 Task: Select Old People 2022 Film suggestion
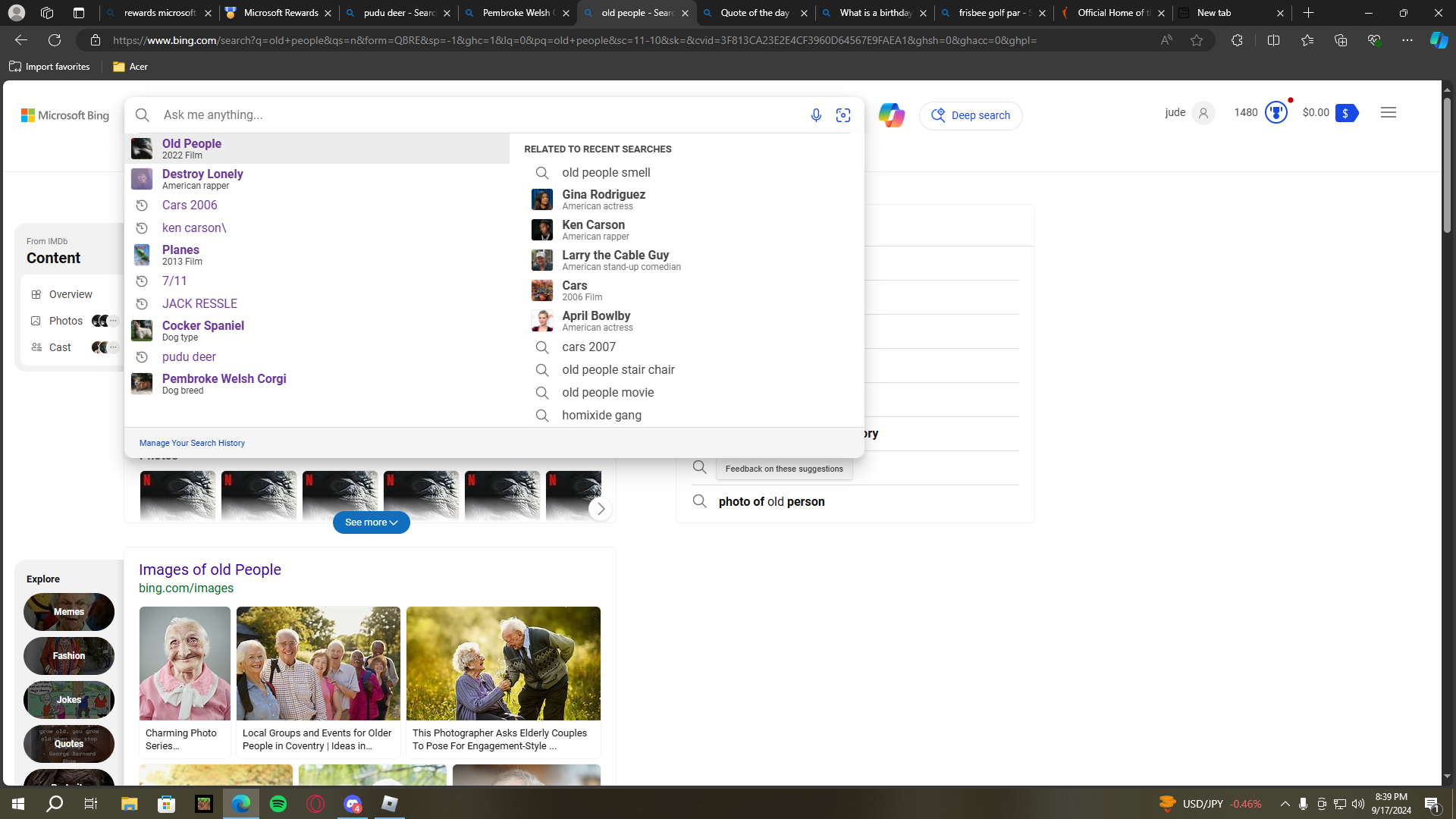[192, 148]
